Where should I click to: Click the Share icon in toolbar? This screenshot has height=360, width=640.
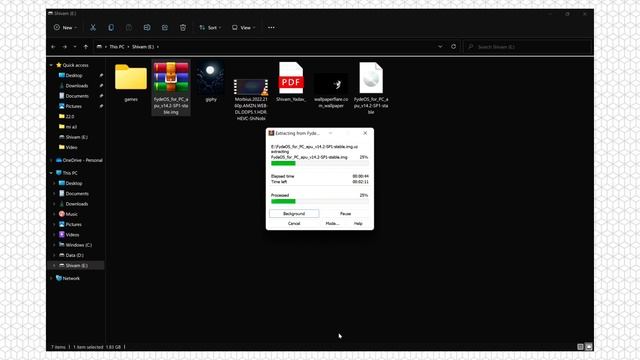pyautogui.click(x=165, y=27)
